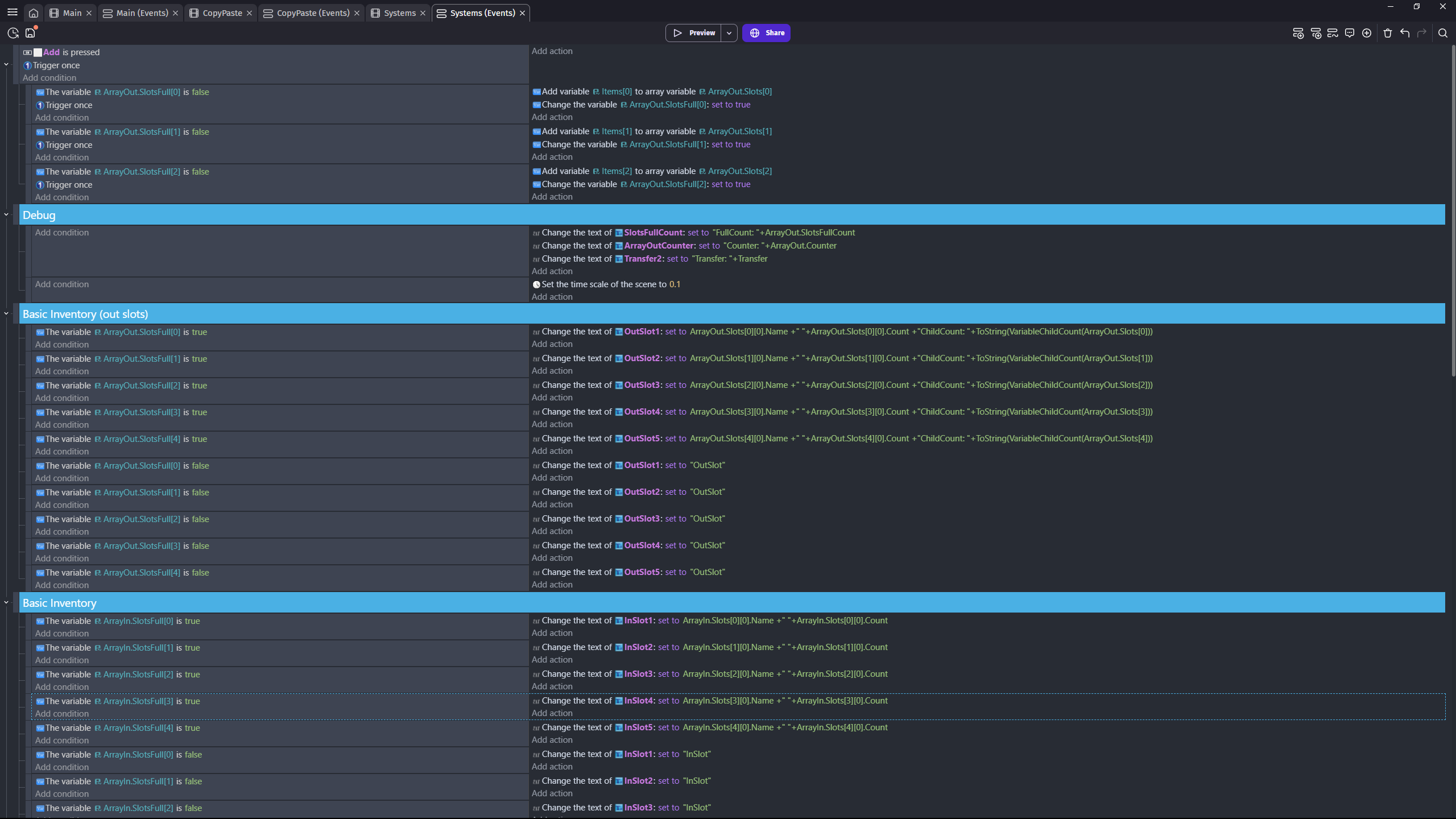
Task: Click the add new empty event icon
Action: pos(1298,33)
